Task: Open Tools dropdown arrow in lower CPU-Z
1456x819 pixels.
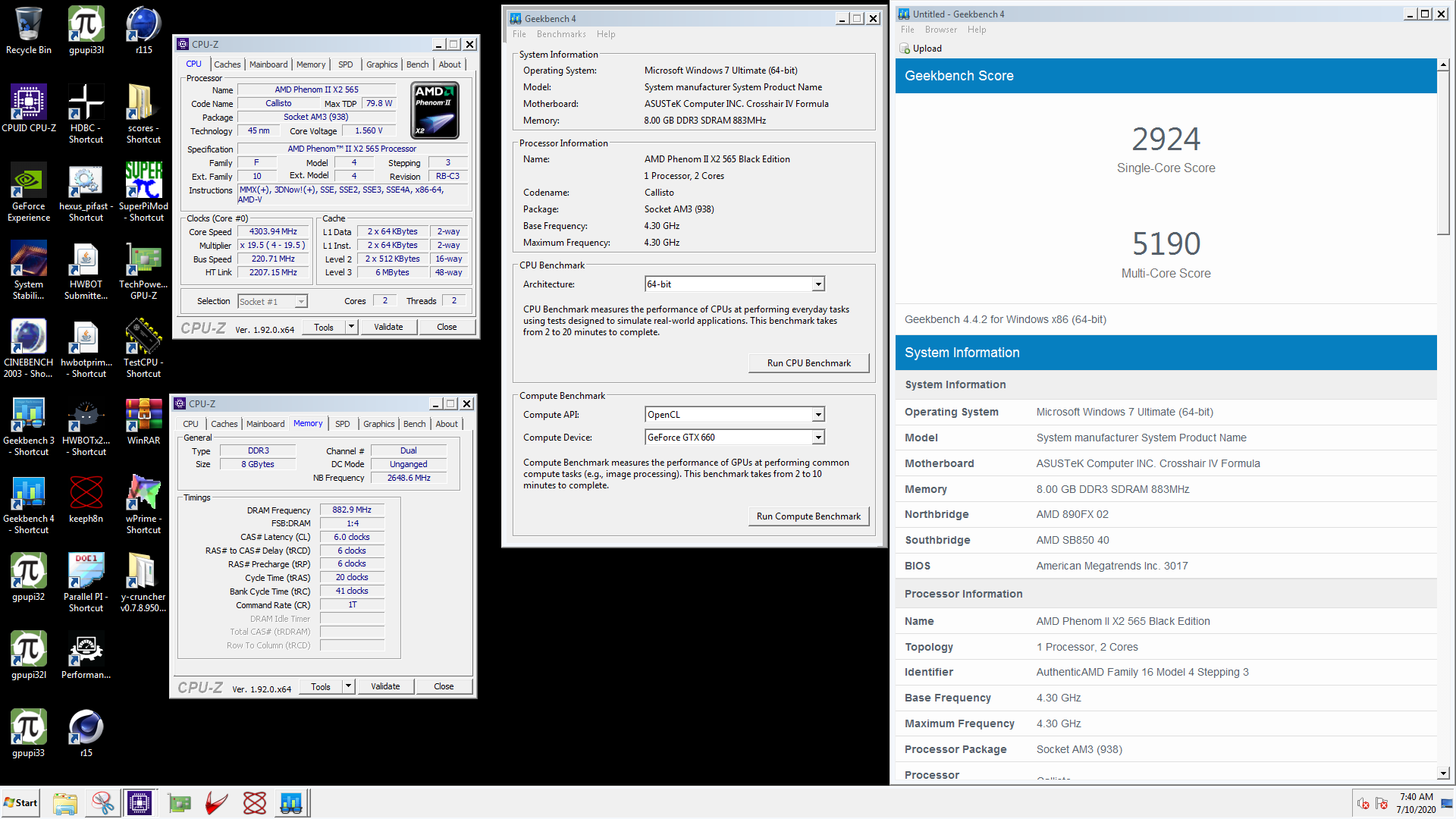Action: click(x=348, y=686)
